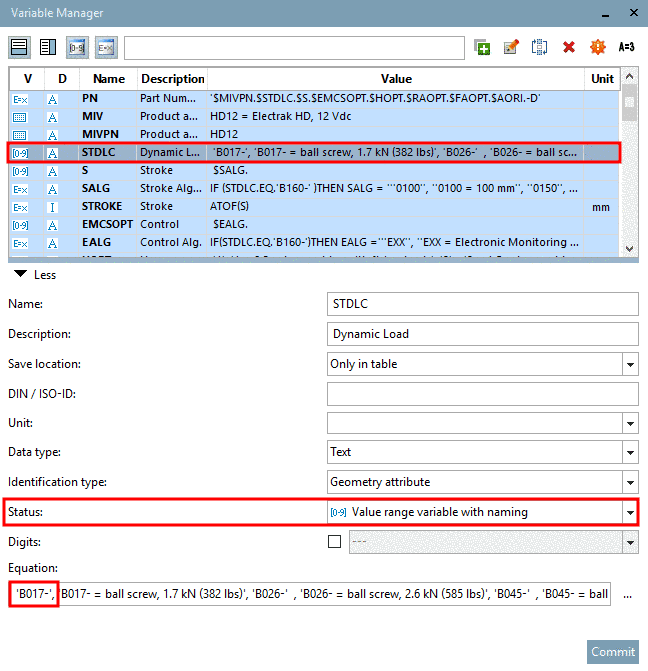Click the Value column header
Screen dimensions: 648x671
click(x=396, y=79)
